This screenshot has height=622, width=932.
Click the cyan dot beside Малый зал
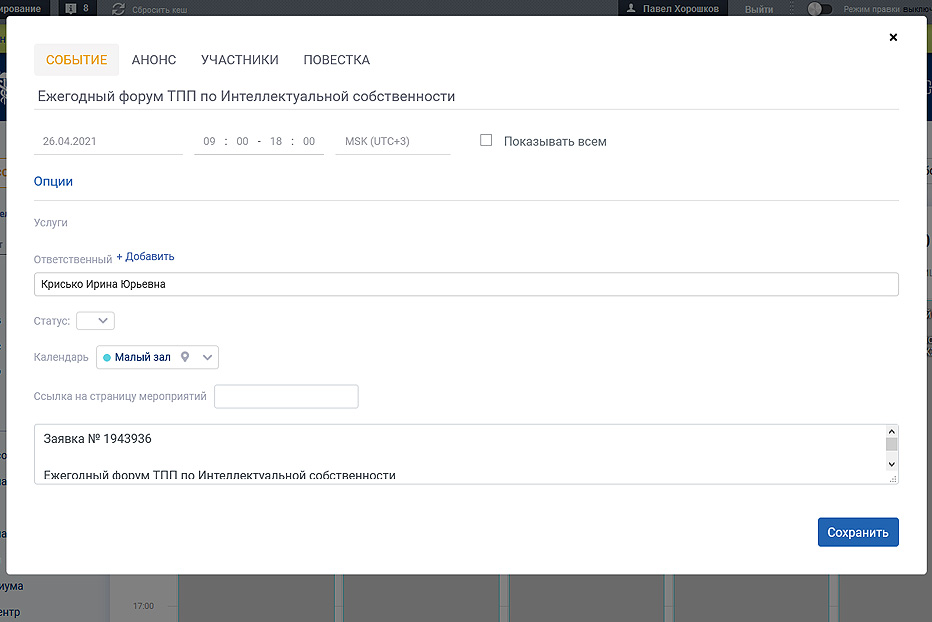point(107,357)
